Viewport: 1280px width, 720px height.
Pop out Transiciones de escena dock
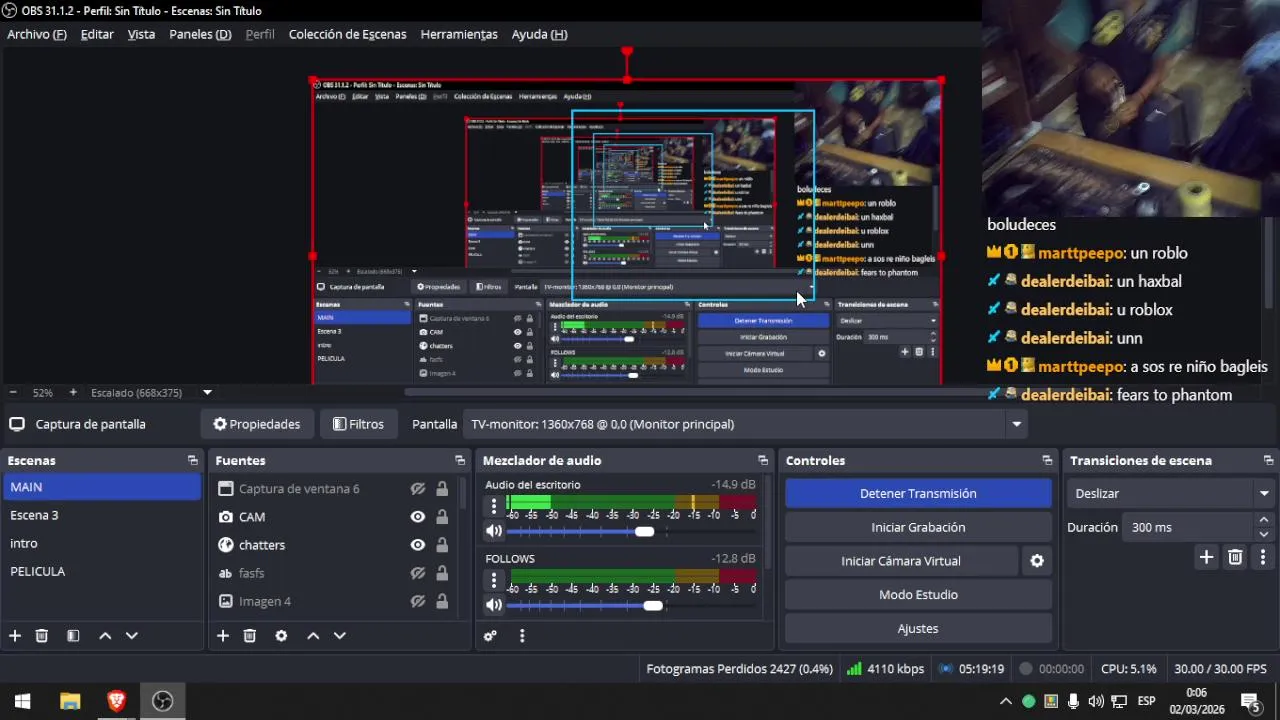pyautogui.click(x=1269, y=461)
